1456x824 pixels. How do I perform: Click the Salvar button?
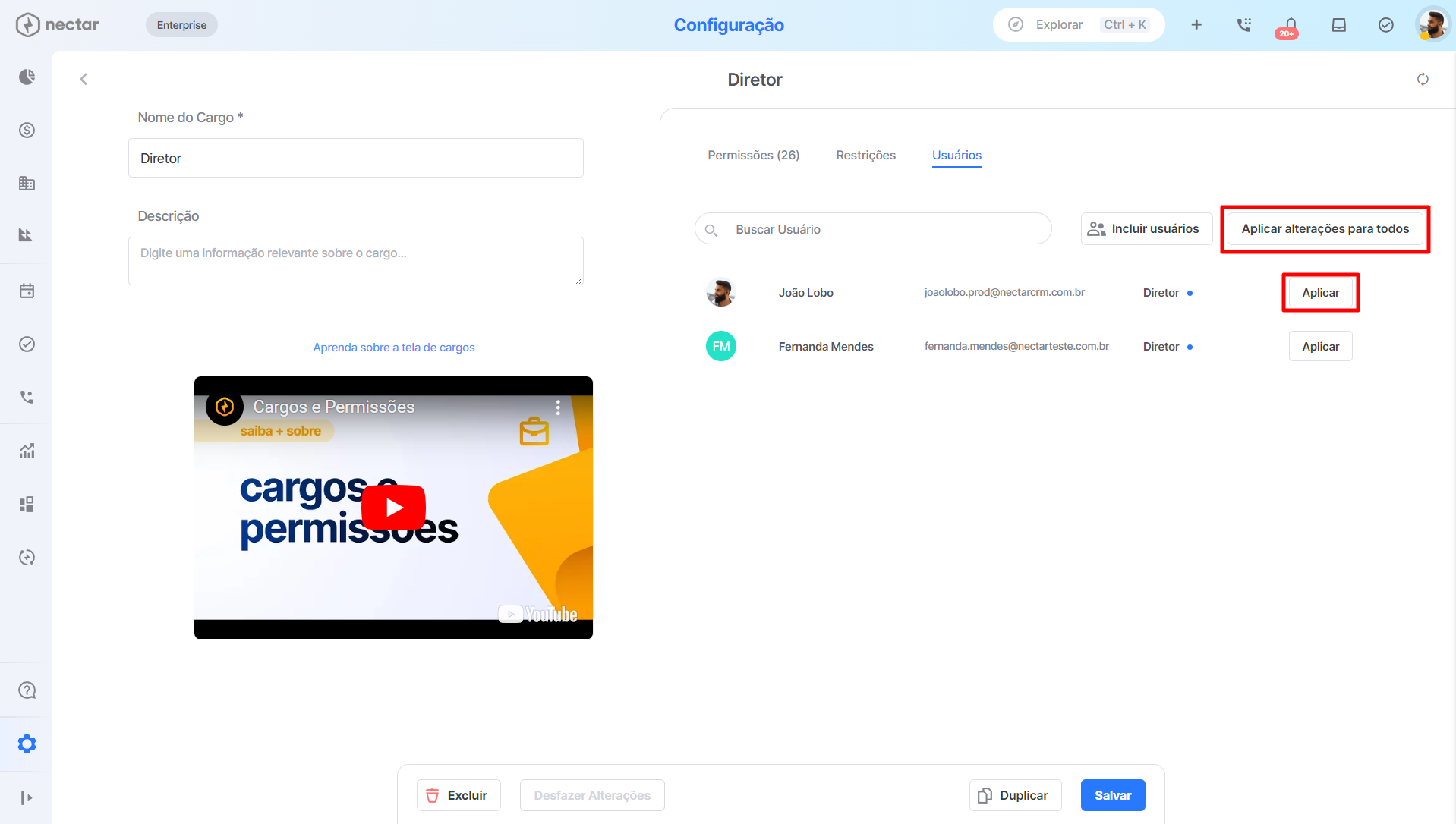tap(1113, 795)
